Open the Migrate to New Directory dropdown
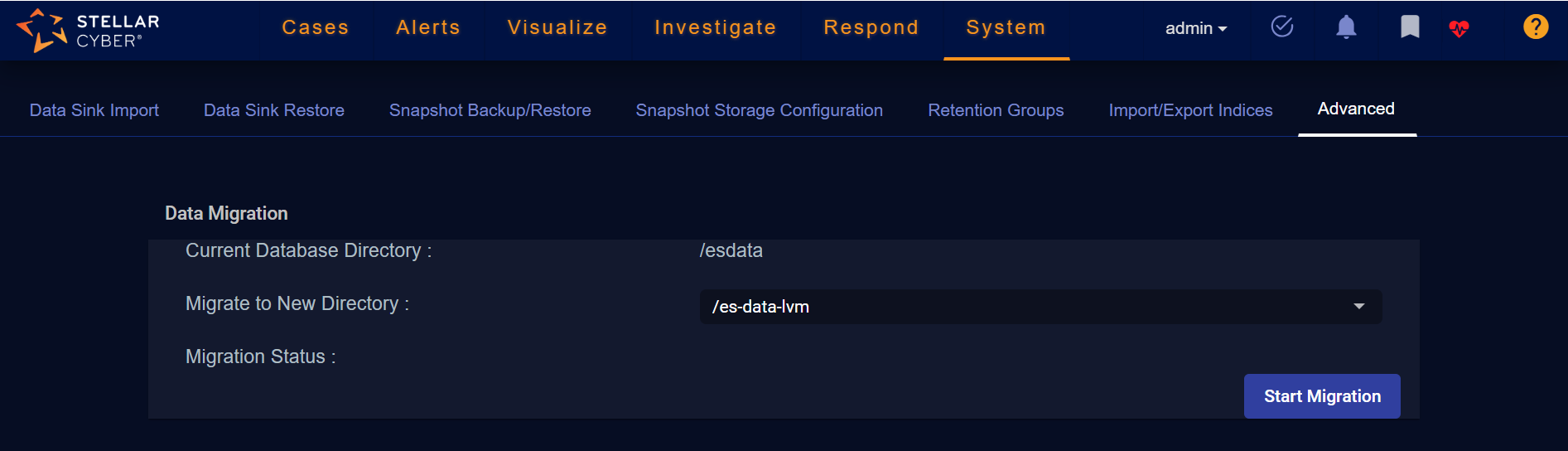 [x=1040, y=307]
